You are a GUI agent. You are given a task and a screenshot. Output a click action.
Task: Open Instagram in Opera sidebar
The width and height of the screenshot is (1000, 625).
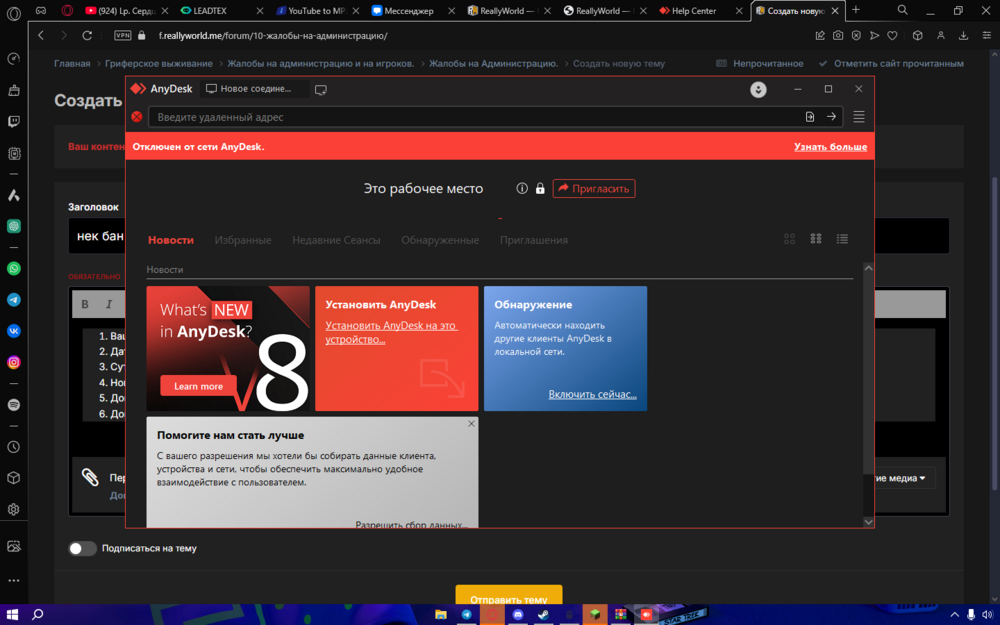13,362
